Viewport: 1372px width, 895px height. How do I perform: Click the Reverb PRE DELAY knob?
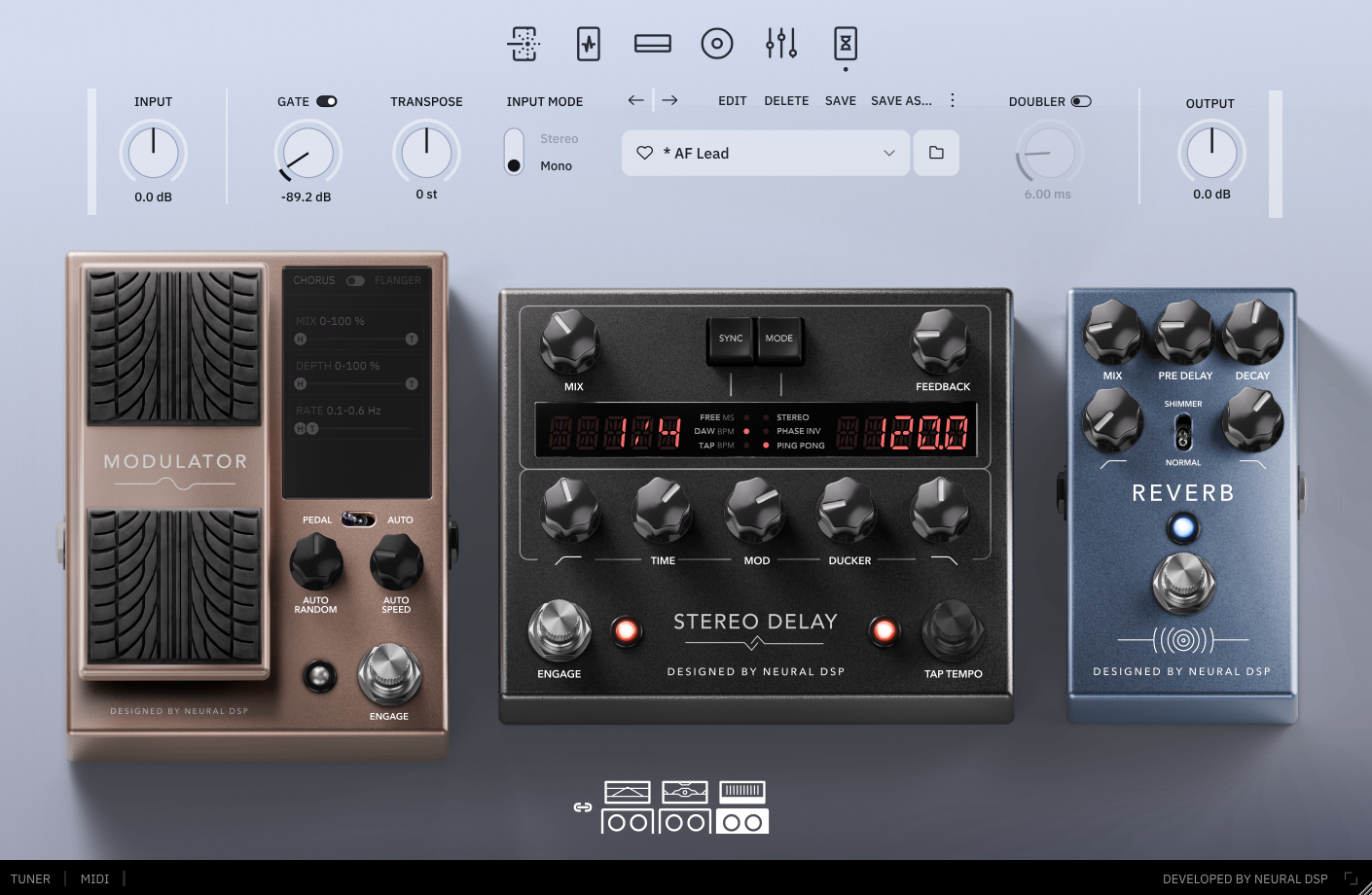click(1184, 333)
